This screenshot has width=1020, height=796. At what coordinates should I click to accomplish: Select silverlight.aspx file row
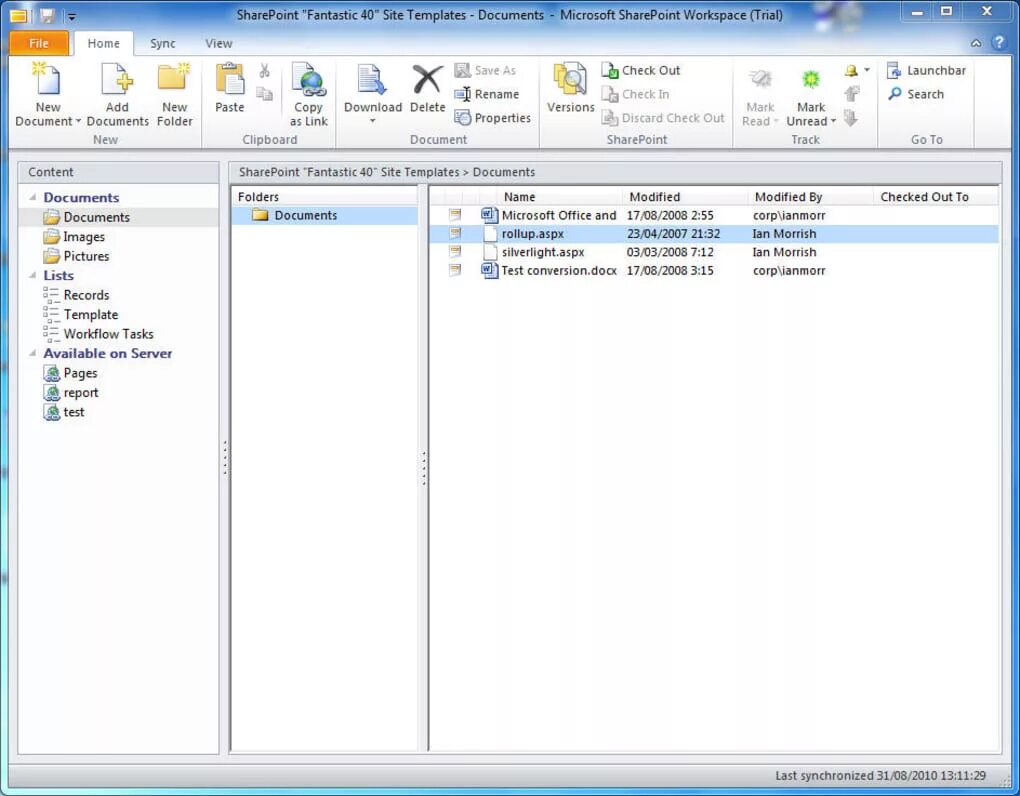point(714,252)
